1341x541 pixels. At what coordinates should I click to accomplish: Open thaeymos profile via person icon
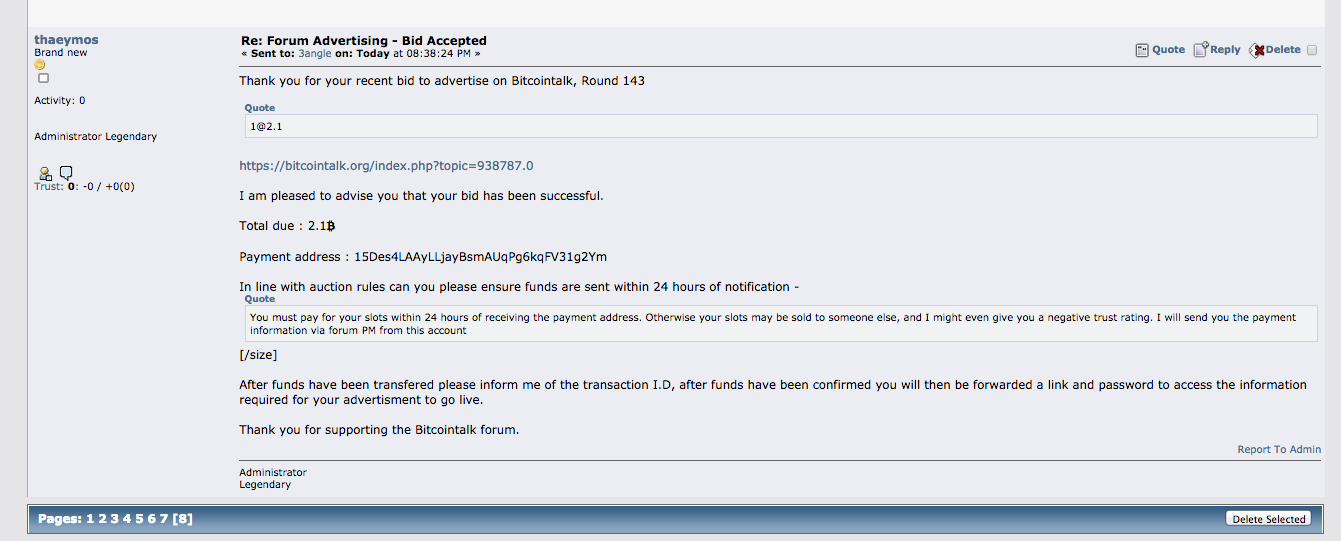45,173
